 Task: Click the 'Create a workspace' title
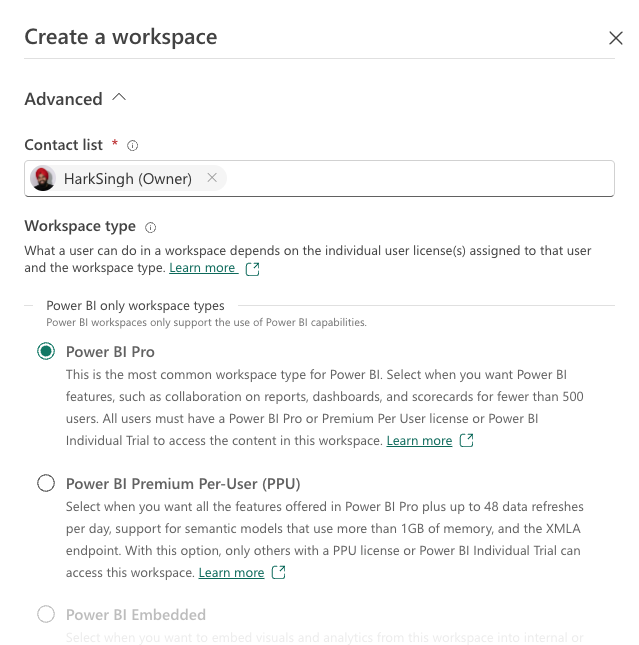pos(121,37)
